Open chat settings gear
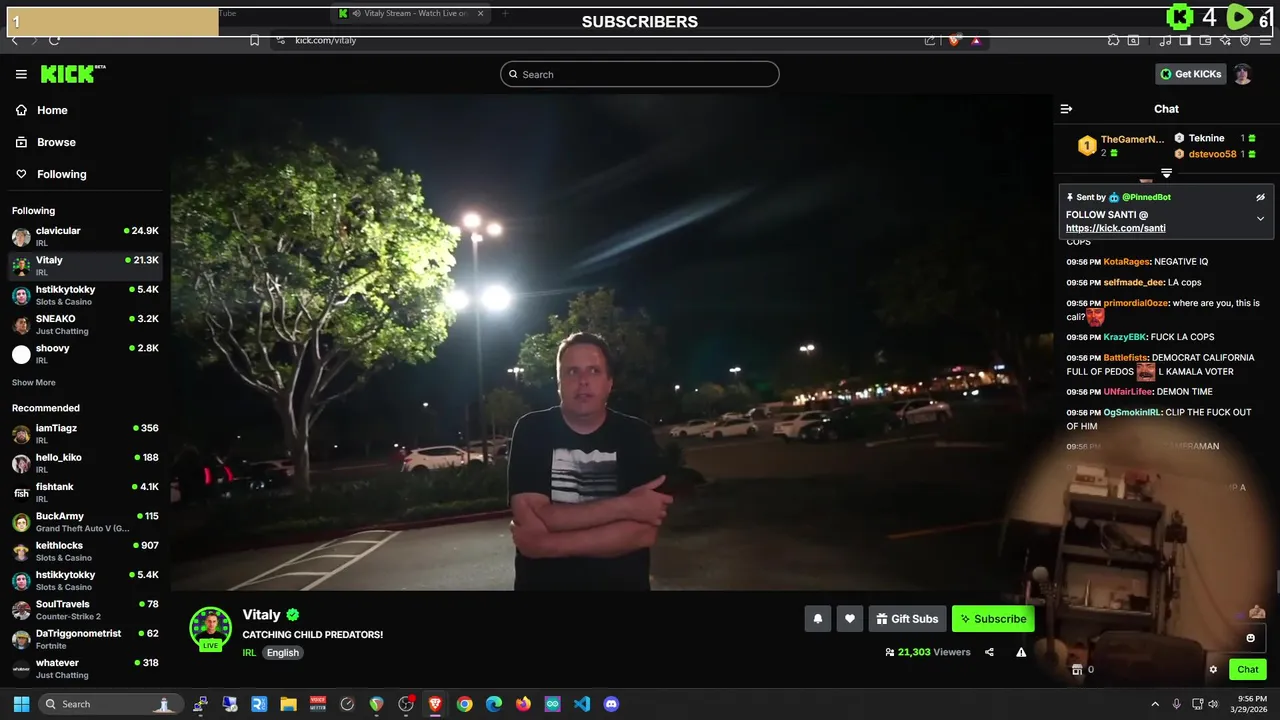This screenshot has height=720, width=1280. coord(1213,670)
